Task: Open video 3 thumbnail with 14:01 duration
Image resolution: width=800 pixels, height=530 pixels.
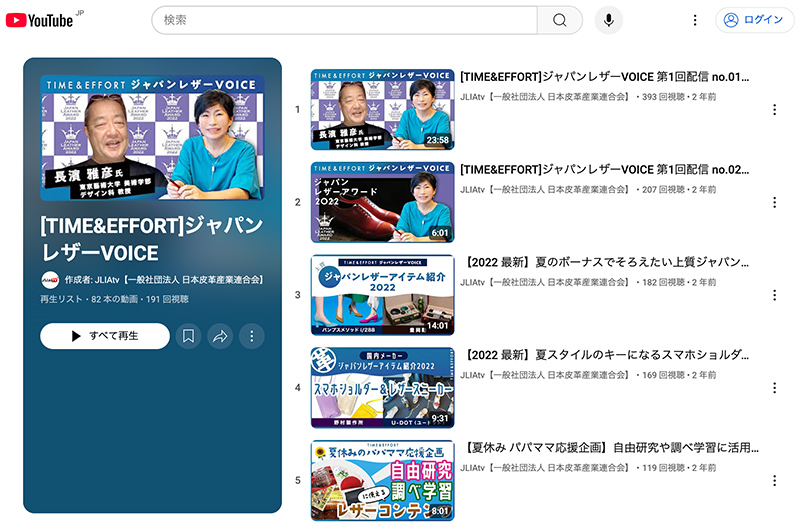Action: (x=382, y=295)
